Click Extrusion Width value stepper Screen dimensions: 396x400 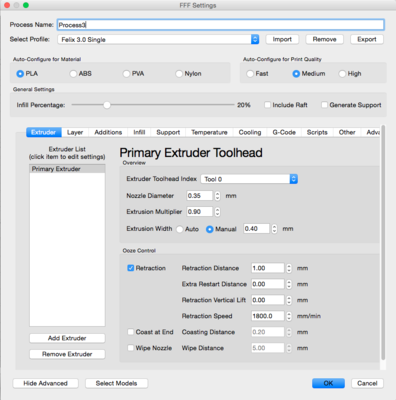(x=274, y=229)
